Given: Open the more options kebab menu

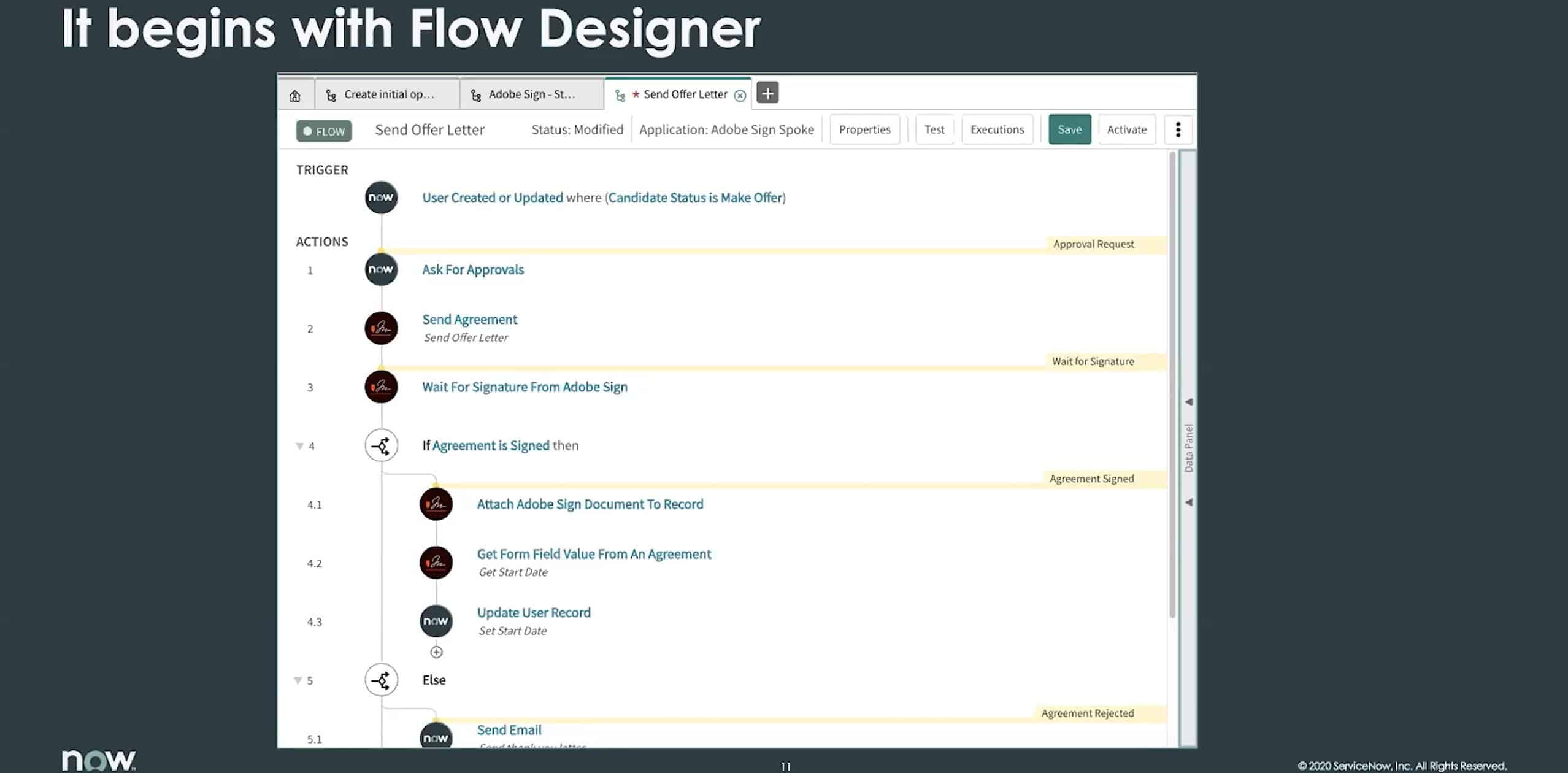Looking at the screenshot, I should tap(1178, 129).
